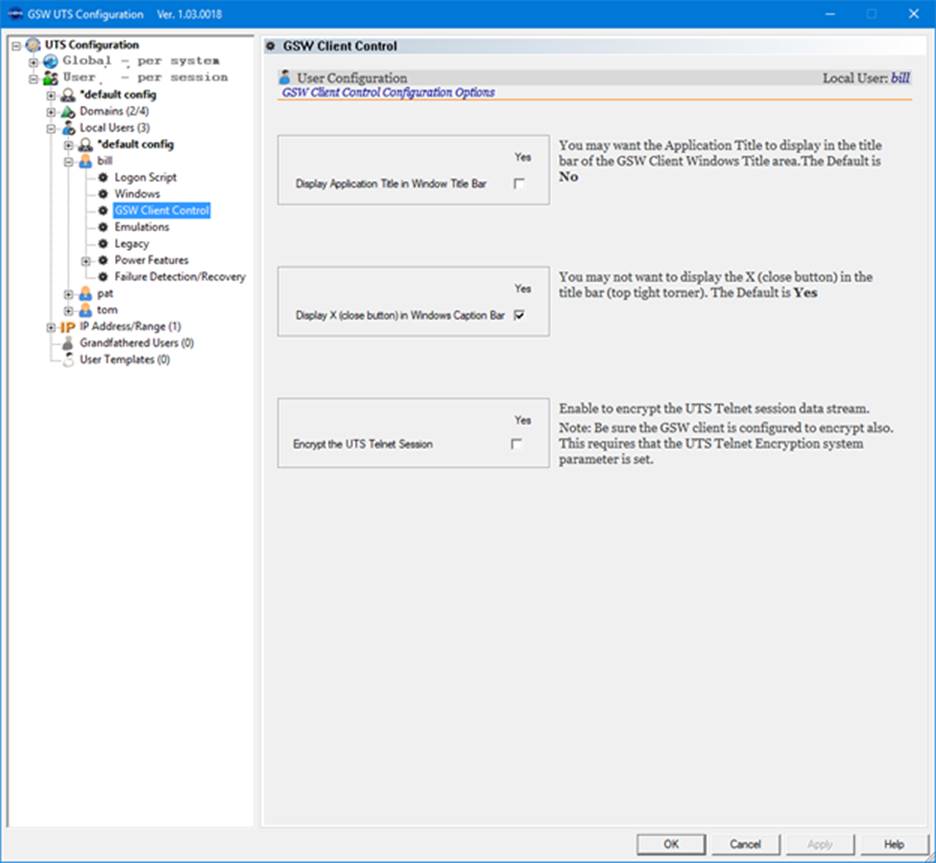
Task: Uncheck Display X close button in Caption Bar
Action: click(519, 315)
